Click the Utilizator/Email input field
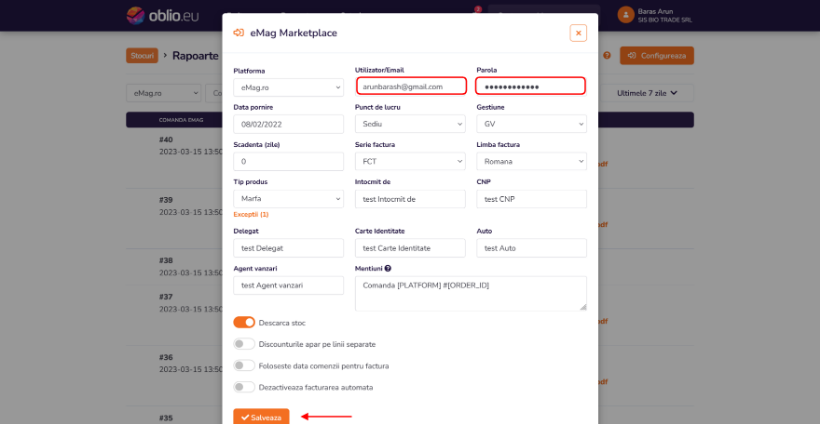 (x=411, y=86)
